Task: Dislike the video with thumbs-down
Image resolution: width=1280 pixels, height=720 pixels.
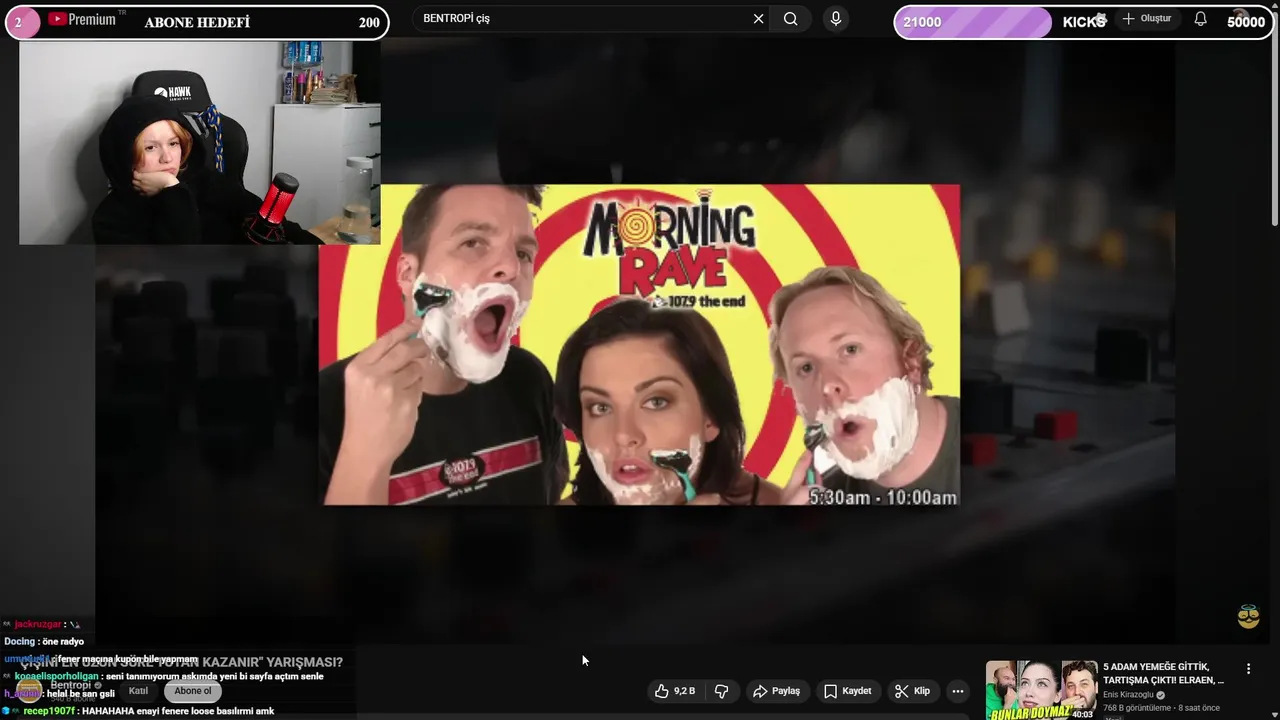Action: tap(721, 691)
